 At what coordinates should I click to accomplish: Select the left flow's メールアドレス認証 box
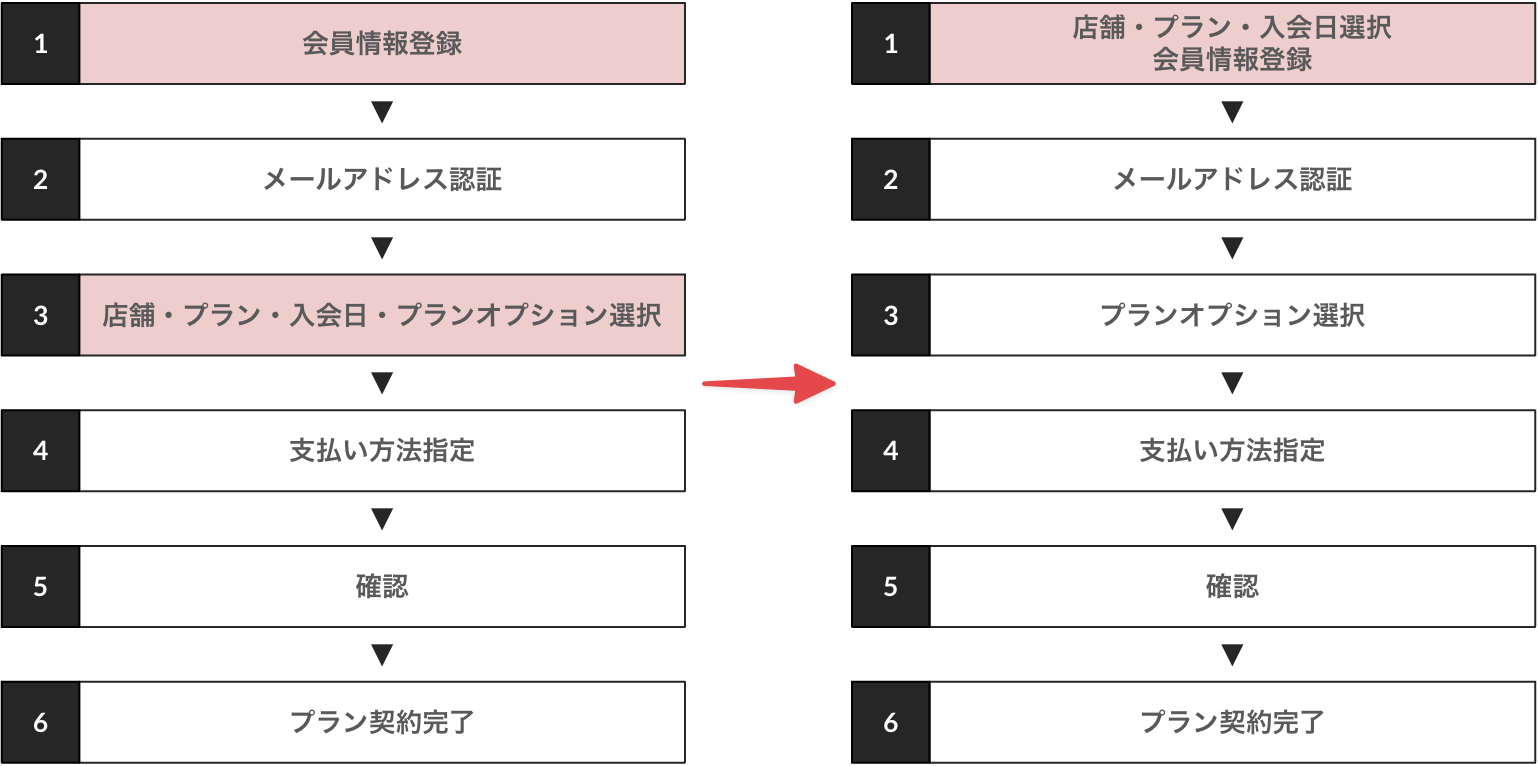click(382, 180)
